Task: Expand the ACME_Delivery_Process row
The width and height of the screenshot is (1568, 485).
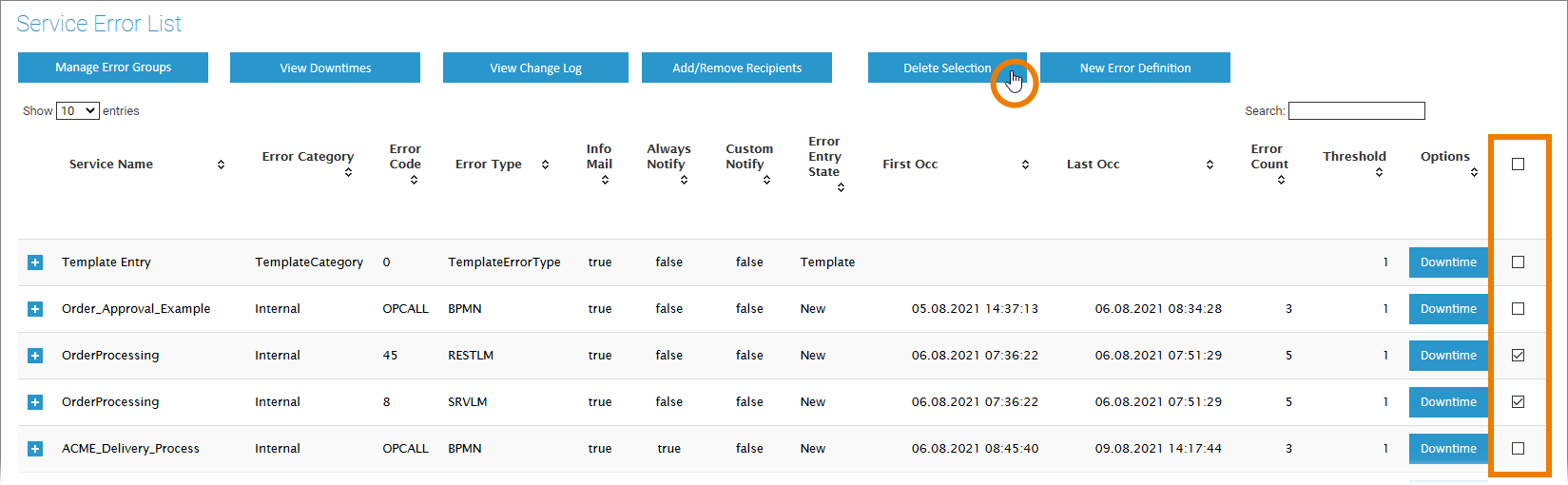Action: 35,449
